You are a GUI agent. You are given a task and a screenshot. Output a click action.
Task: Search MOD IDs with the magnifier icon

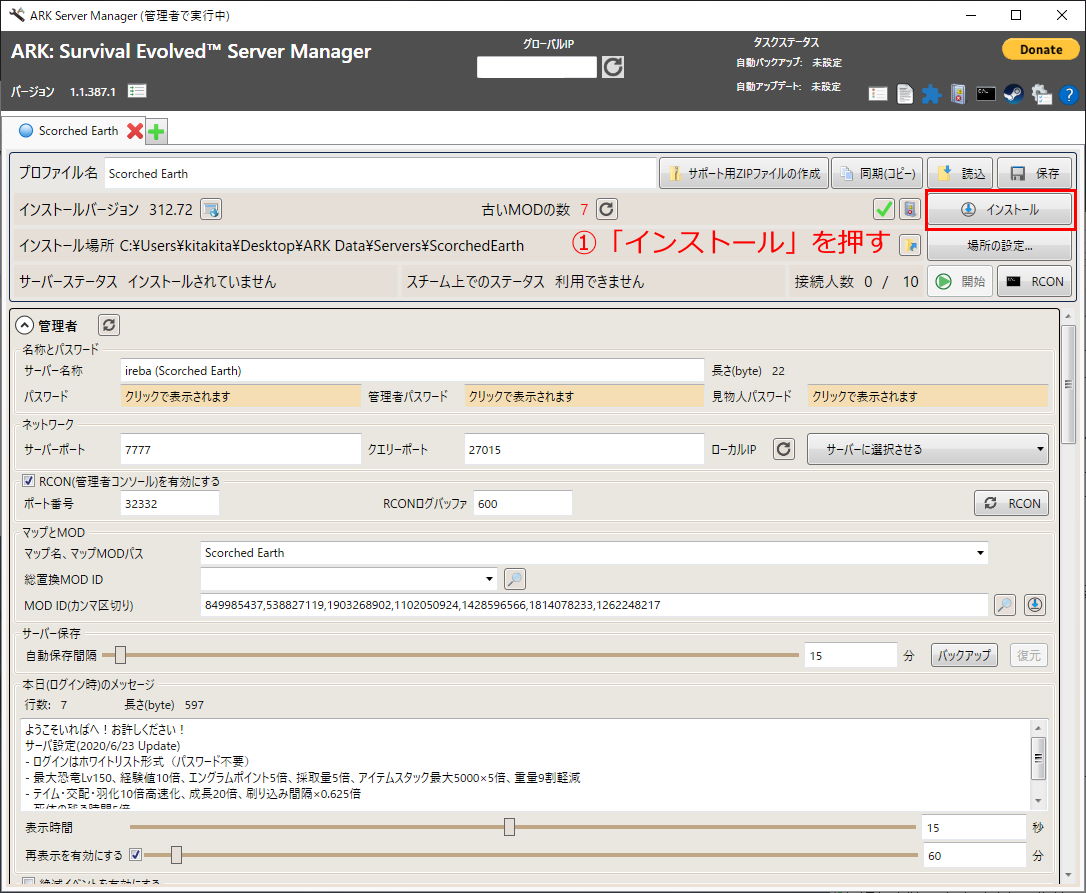(x=1005, y=605)
